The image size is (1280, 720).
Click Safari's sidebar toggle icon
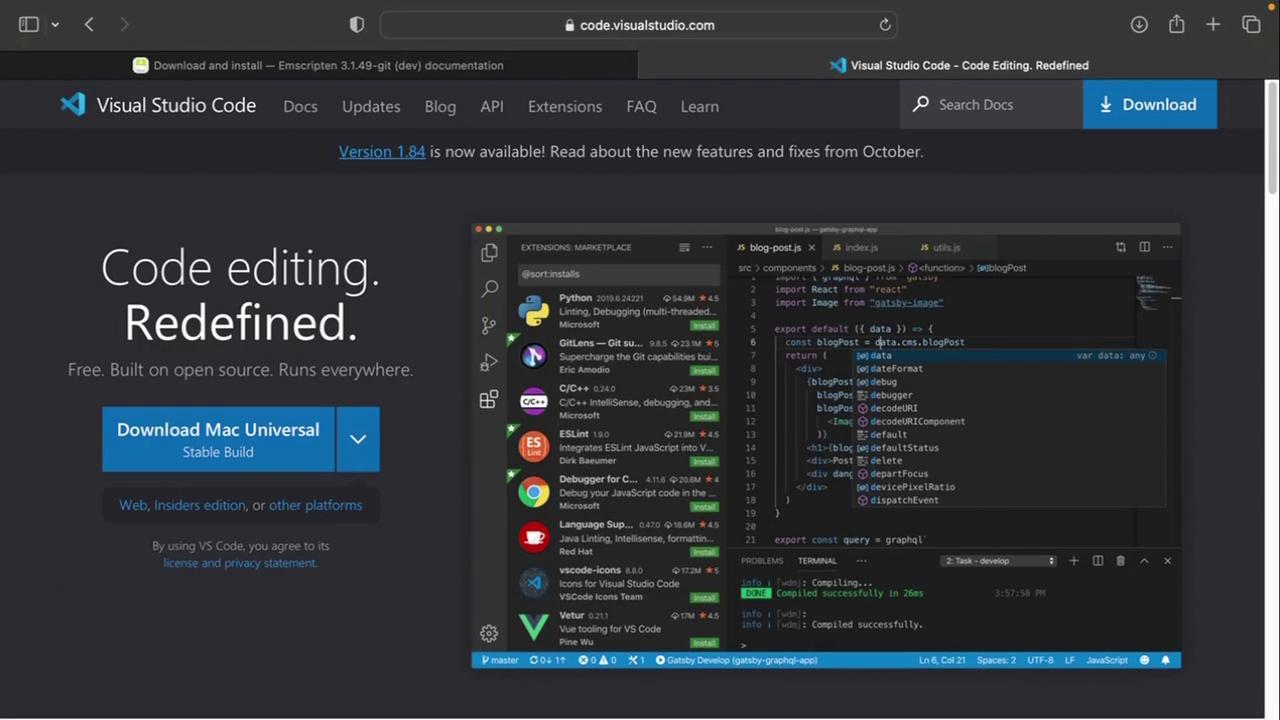tap(28, 25)
